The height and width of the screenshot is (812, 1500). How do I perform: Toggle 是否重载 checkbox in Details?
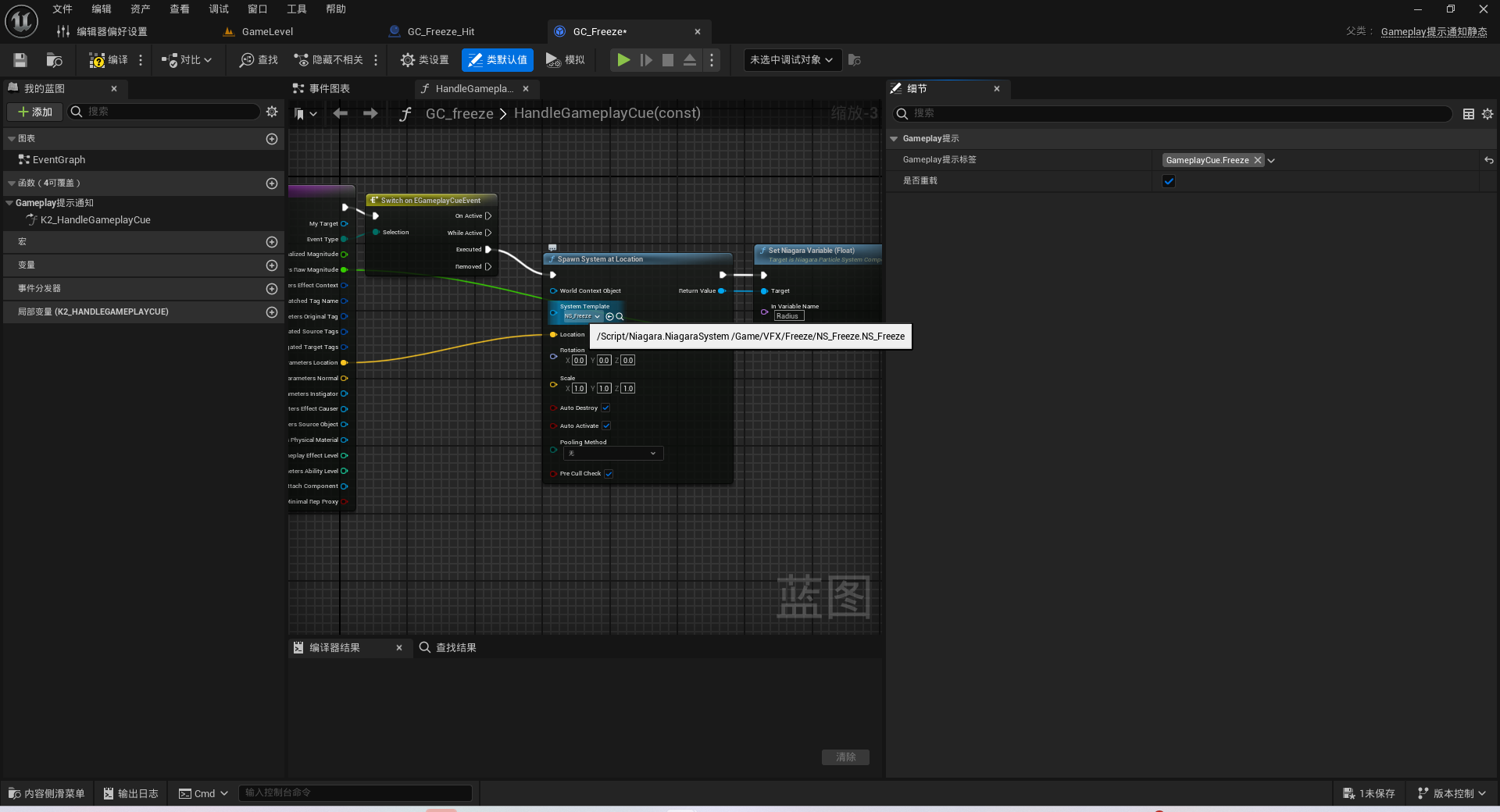click(x=1169, y=181)
